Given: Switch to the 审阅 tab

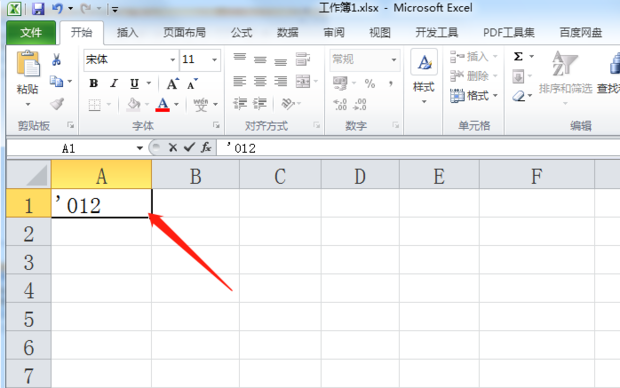Looking at the screenshot, I should tap(334, 32).
